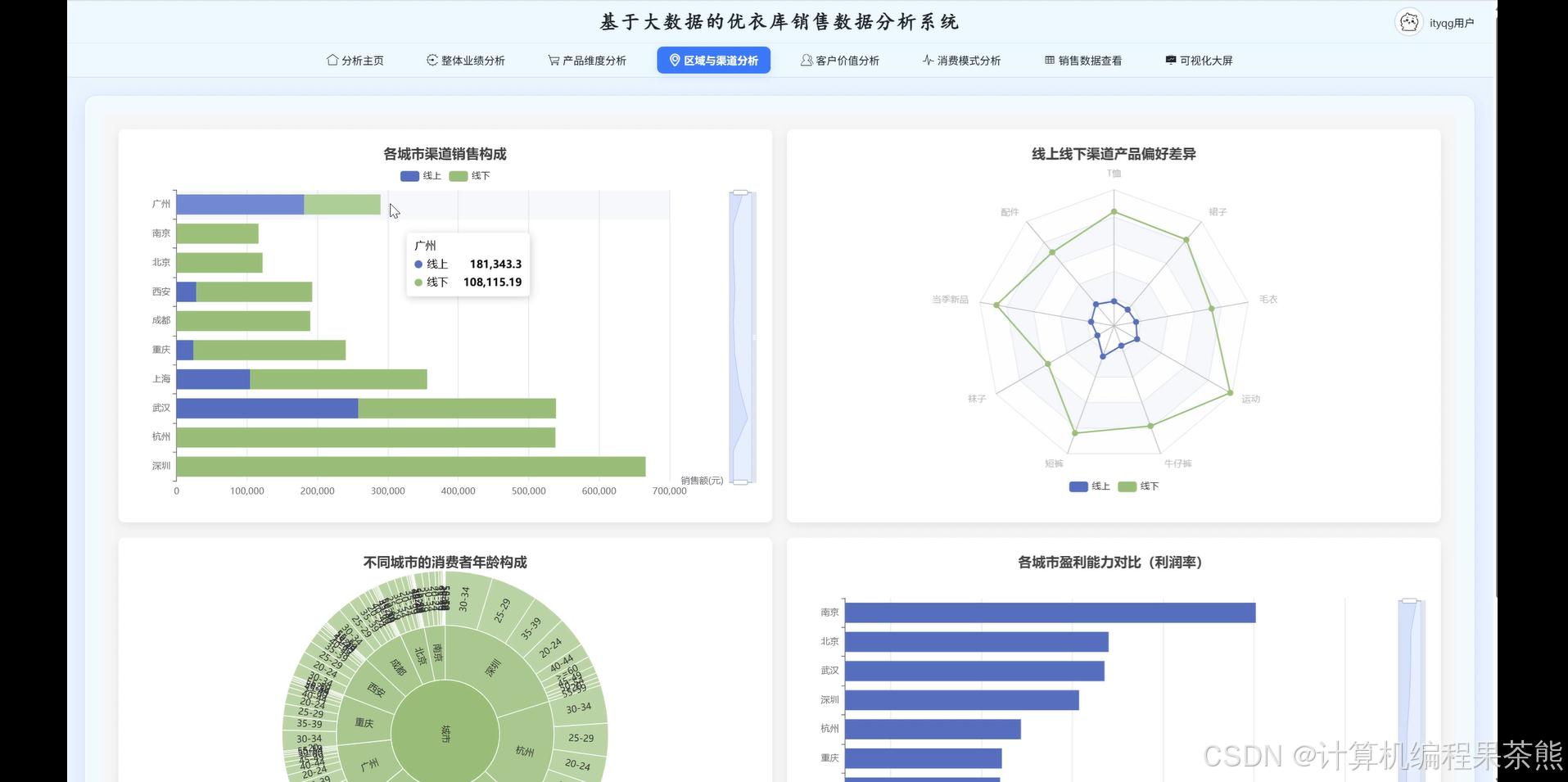Image resolution: width=1568 pixels, height=782 pixels.
Task: Click the 配件 radar axis label
Action: click(x=1009, y=212)
